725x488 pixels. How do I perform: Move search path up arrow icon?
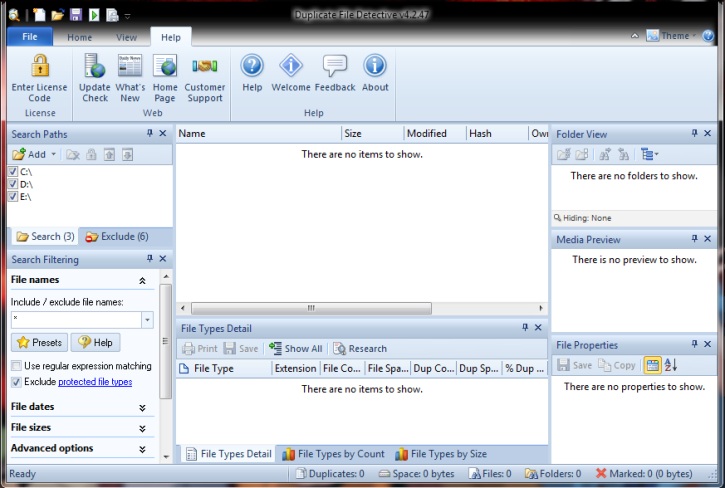109,154
